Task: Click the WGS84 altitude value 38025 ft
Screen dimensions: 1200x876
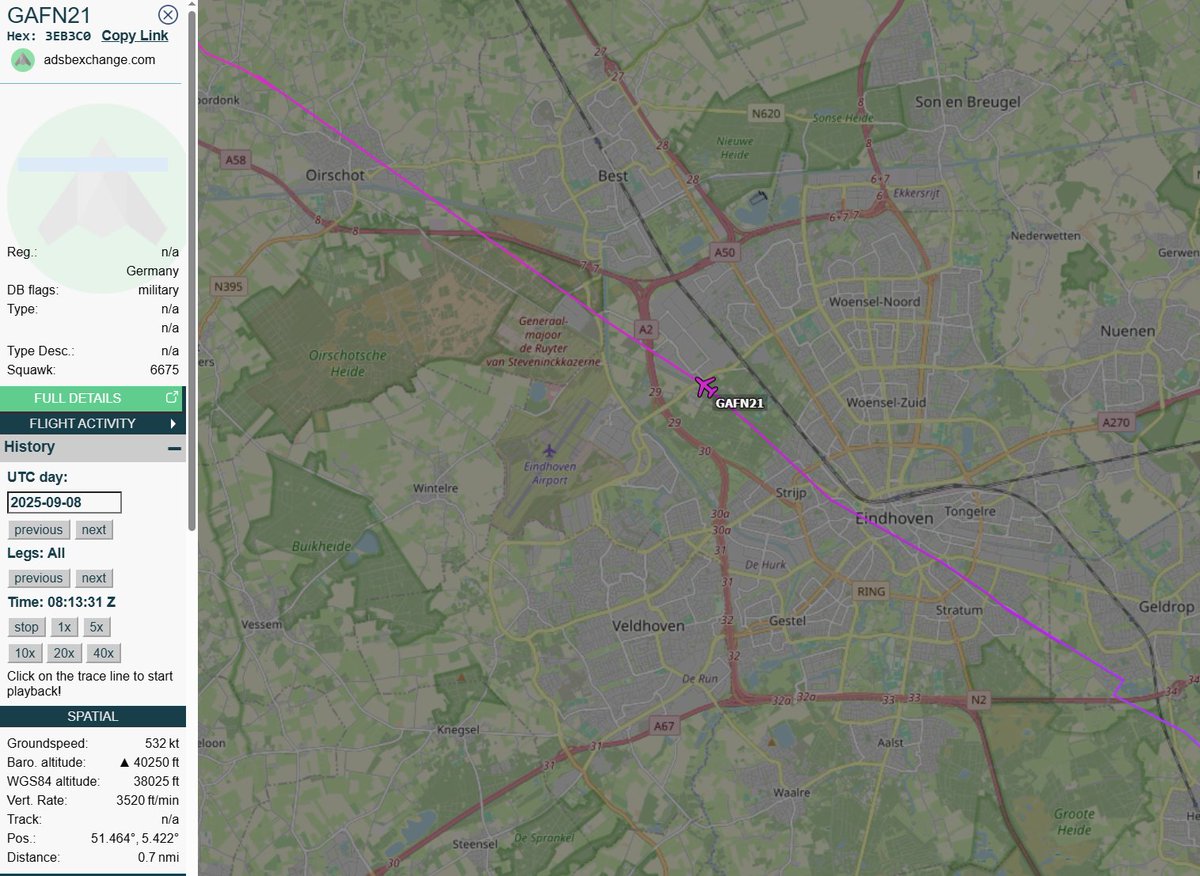Action: pos(156,782)
